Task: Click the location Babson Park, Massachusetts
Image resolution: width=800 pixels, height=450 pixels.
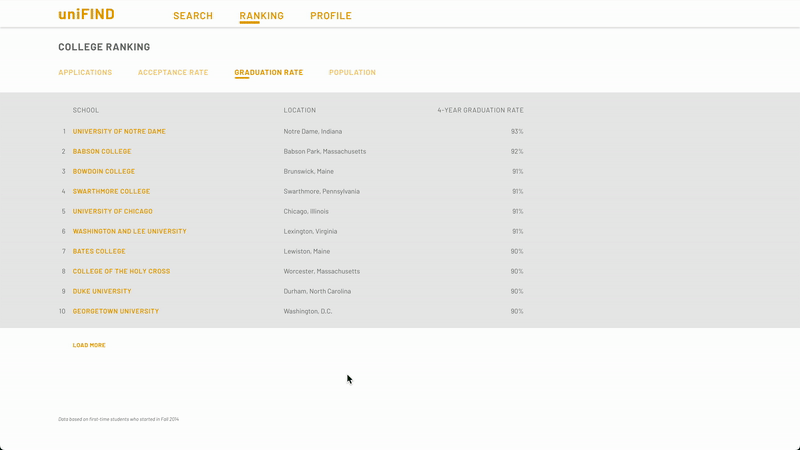Action: click(324, 151)
